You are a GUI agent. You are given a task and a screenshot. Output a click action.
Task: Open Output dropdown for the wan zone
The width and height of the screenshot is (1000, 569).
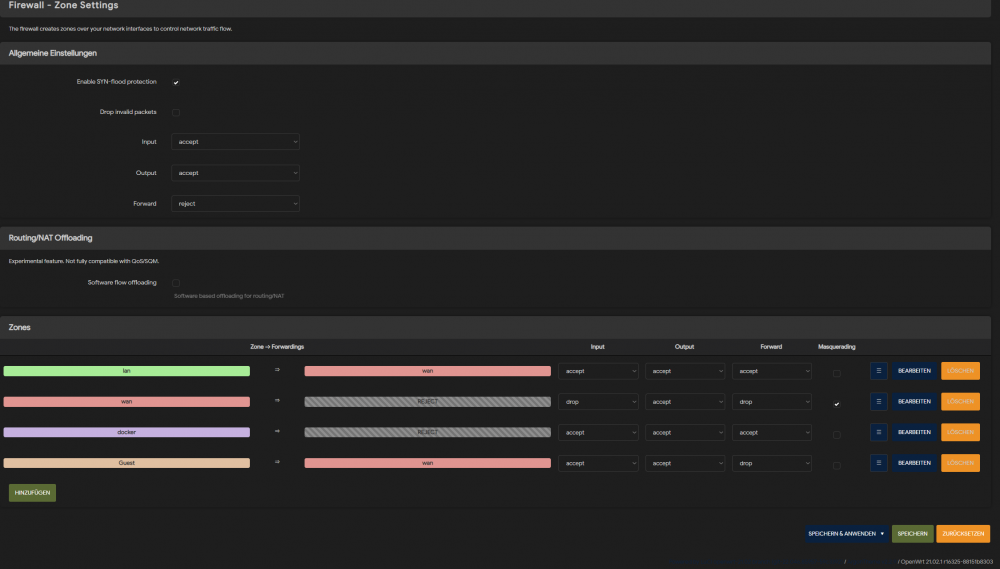tap(685, 402)
